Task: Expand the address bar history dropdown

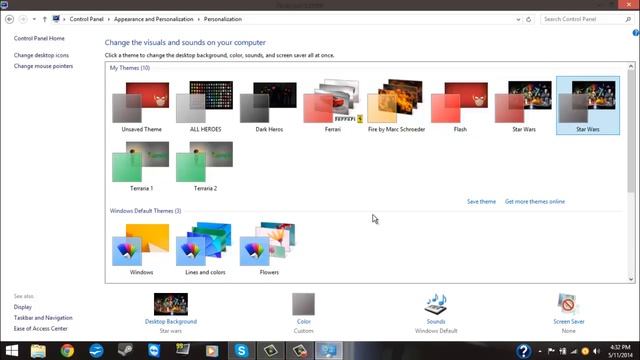Action: 518,19
